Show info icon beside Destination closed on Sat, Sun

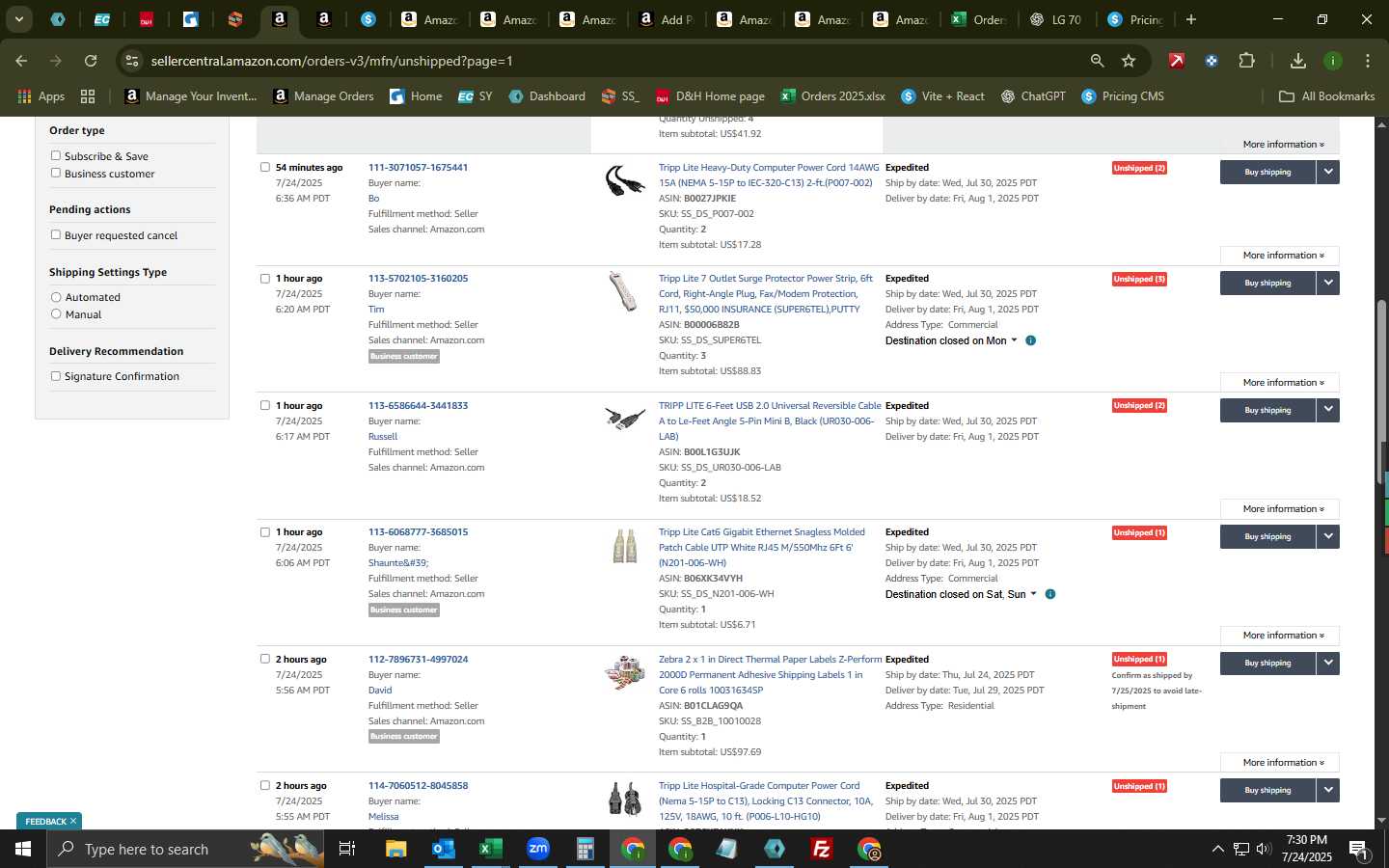click(1050, 594)
